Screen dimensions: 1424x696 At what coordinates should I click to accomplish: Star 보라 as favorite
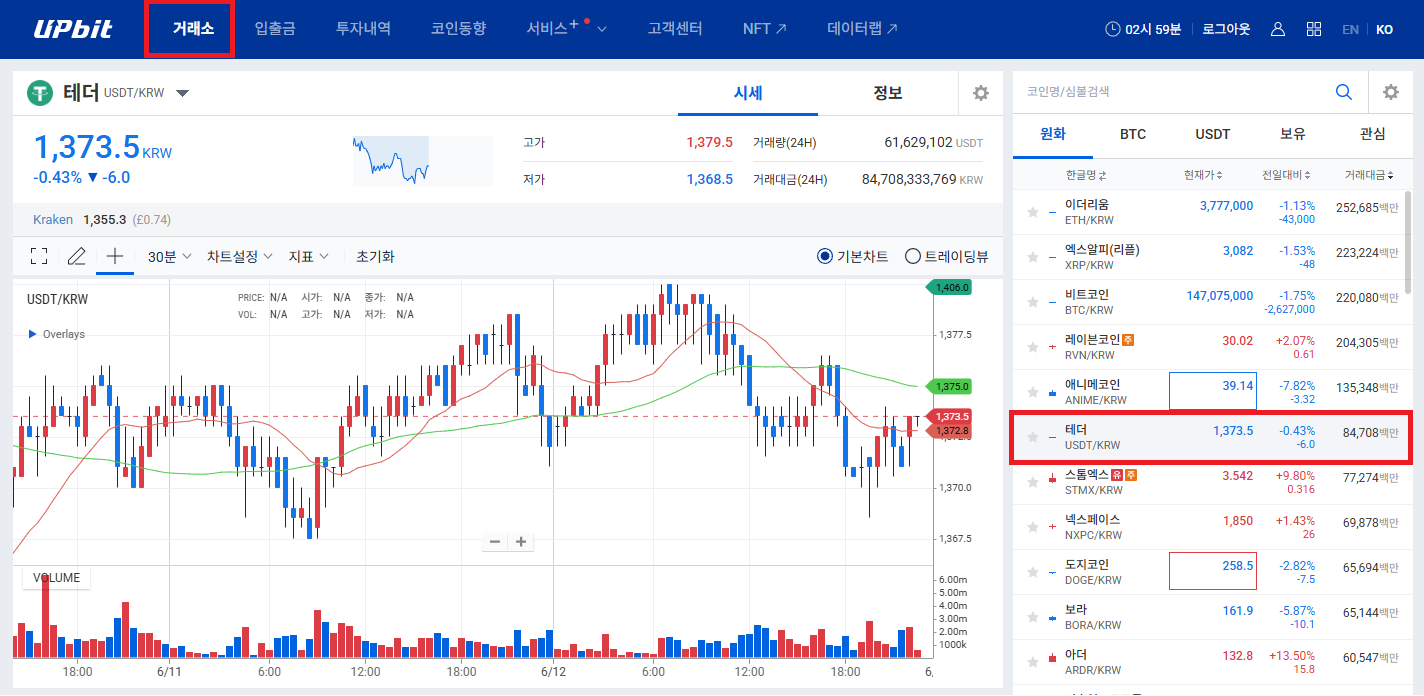click(x=1033, y=617)
